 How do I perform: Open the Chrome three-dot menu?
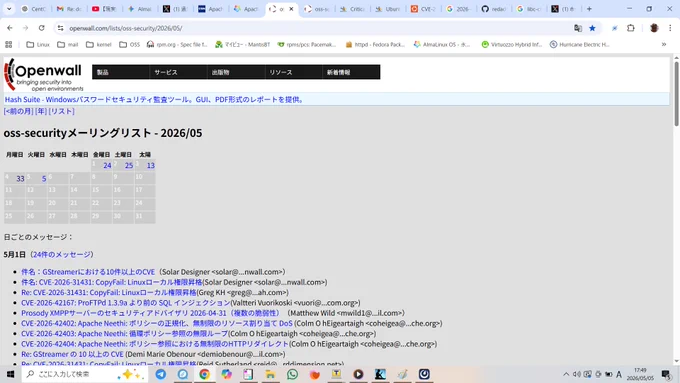pyautogui.click(x=670, y=28)
